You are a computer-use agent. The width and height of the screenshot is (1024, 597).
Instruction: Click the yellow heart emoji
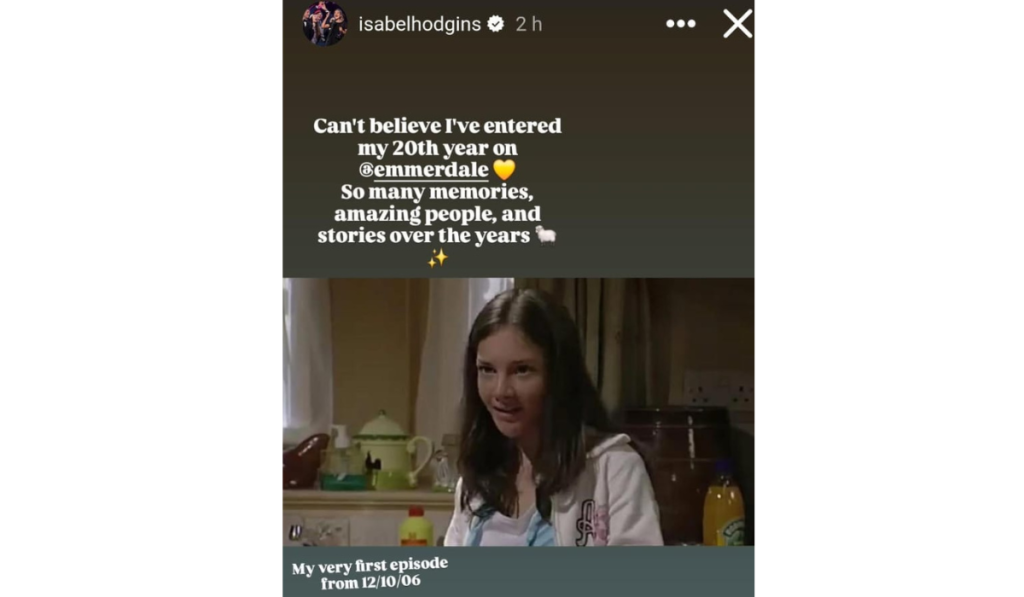pos(504,170)
